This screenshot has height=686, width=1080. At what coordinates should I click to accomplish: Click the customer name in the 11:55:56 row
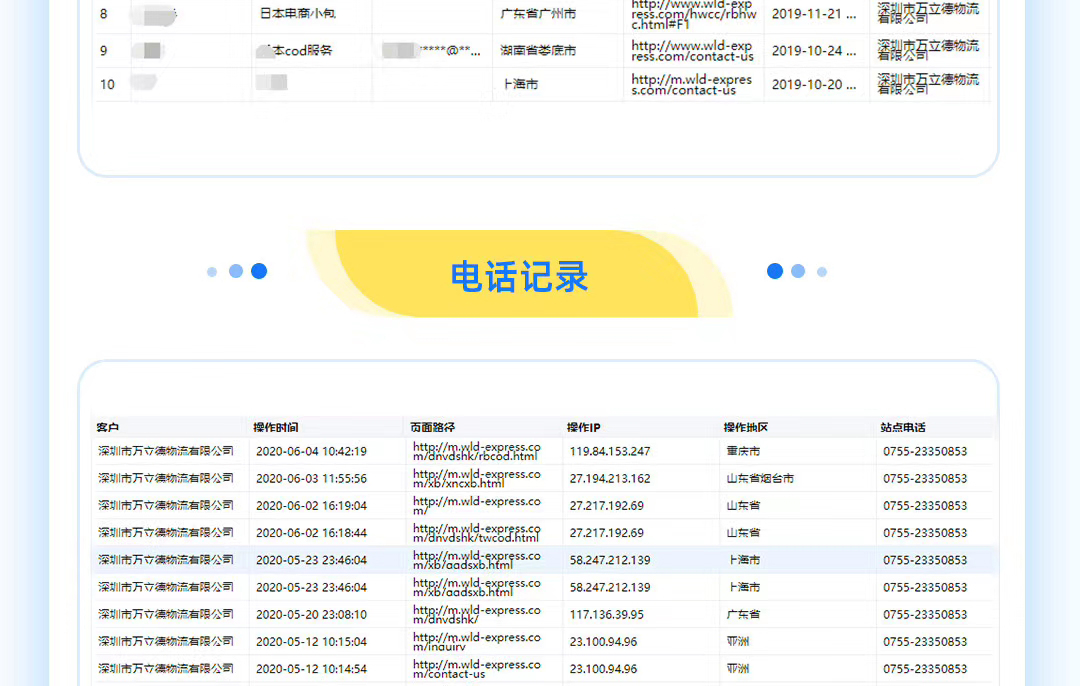point(165,478)
